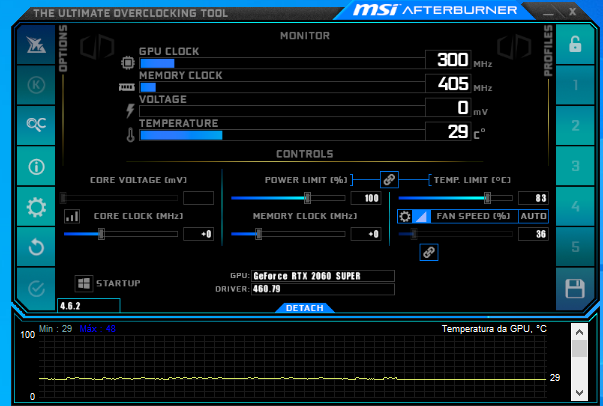Click the graph scrollbar thumb
Screen dimensions: 603x406
pyautogui.click(x=579, y=349)
